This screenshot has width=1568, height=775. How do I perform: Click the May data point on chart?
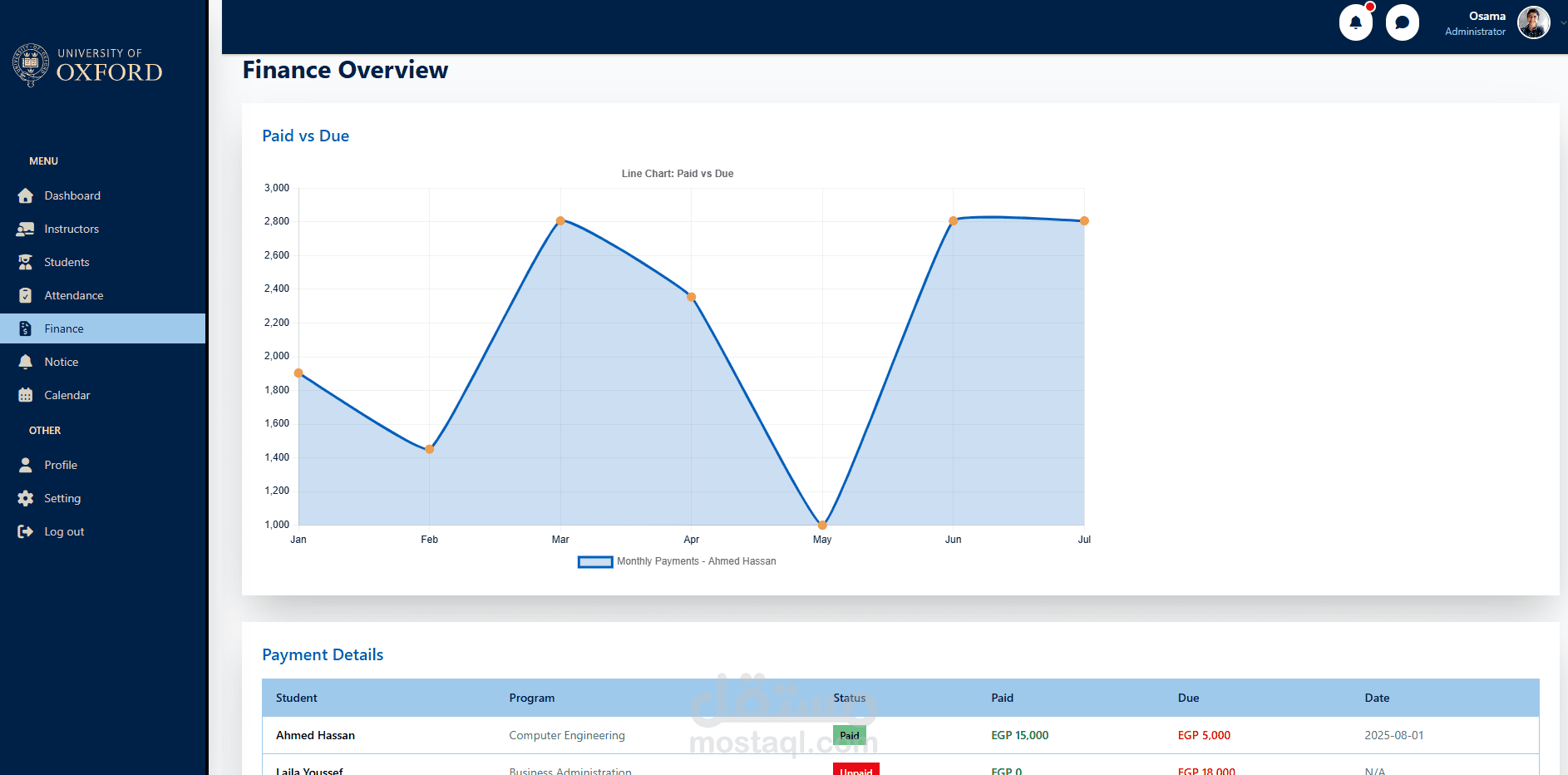coord(822,525)
